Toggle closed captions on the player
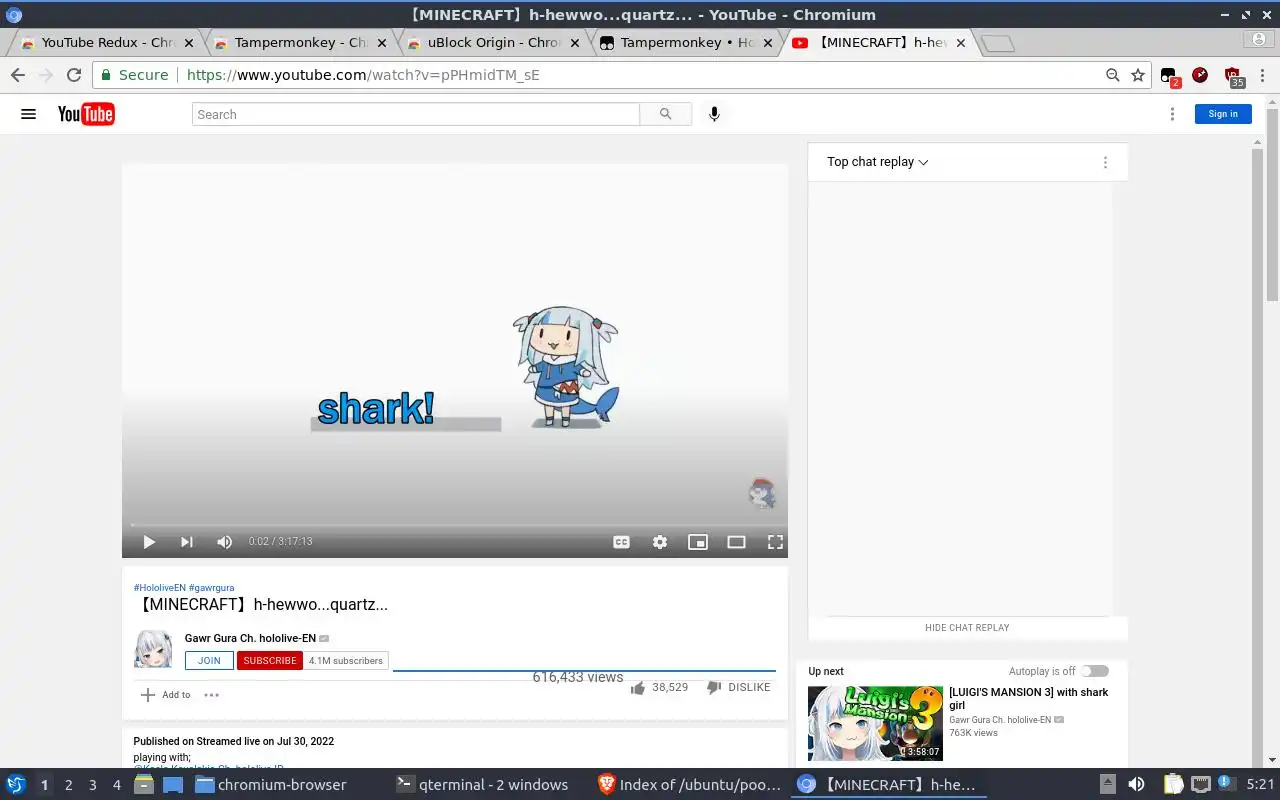 pyautogui.click(x=621, y=542)
